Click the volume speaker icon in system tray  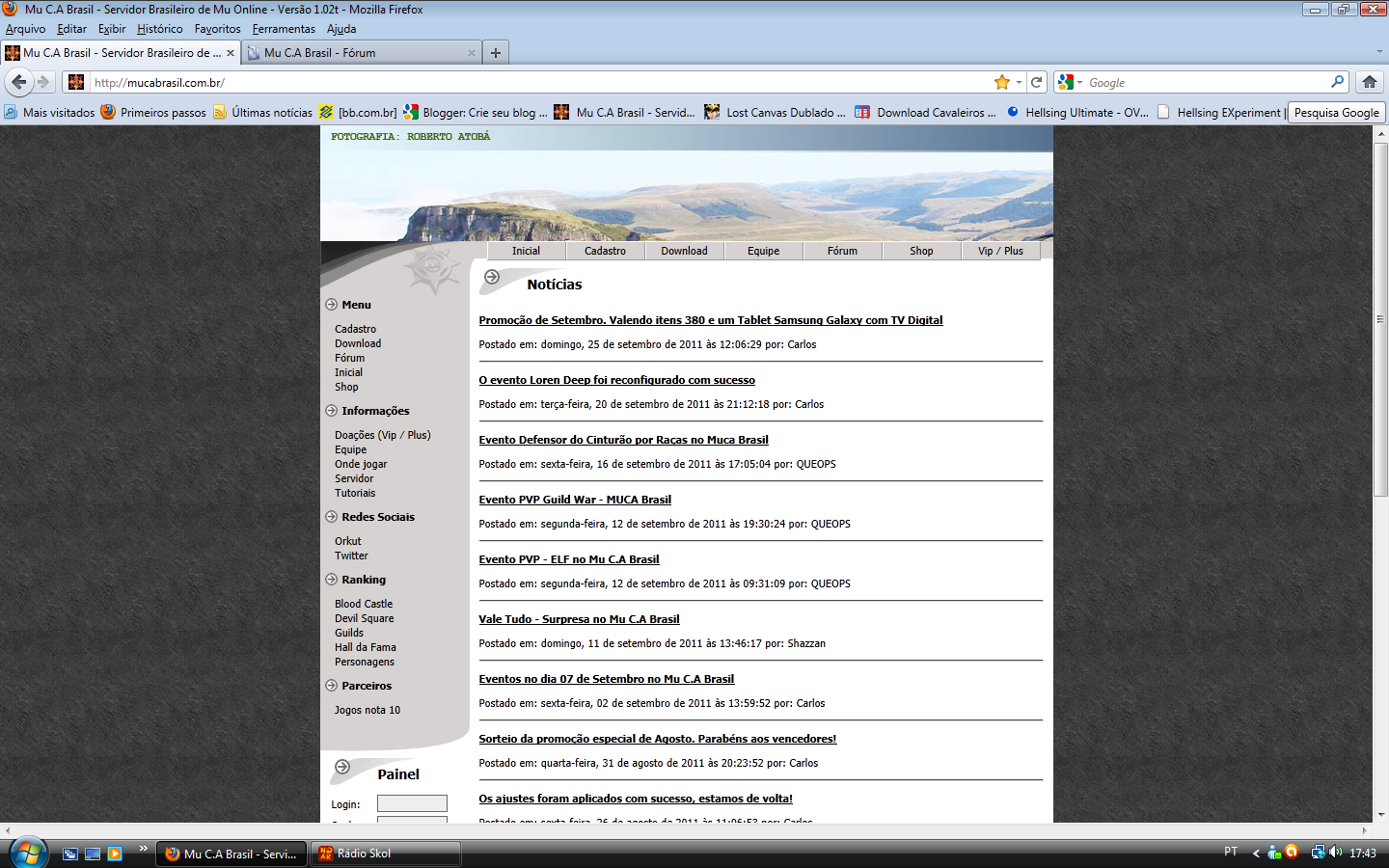click(x=1336, y=853)
